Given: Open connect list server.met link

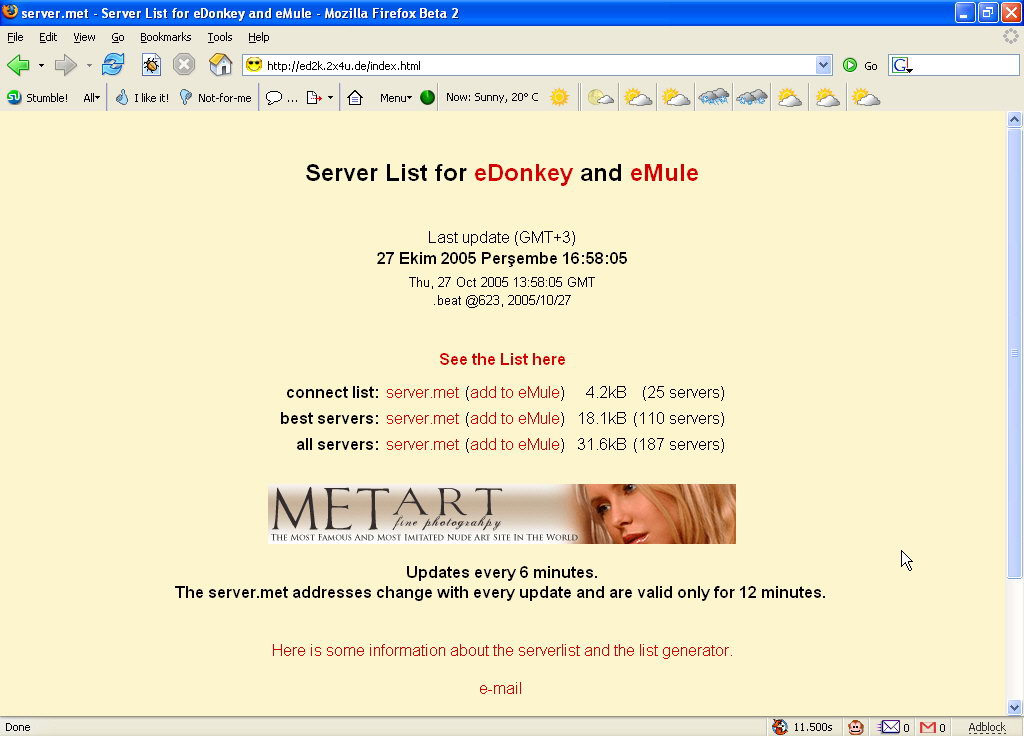Looking at the screenshot, I should (423, 392).
